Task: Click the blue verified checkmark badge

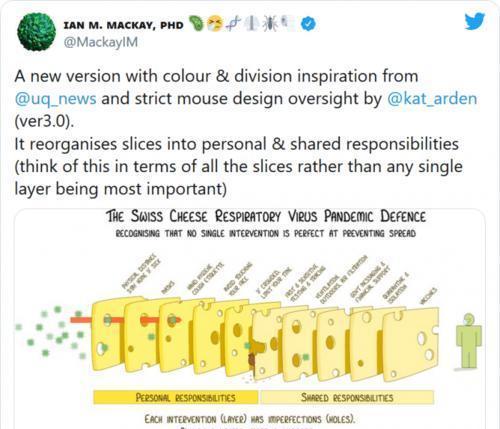Action: click(x=309, y=24)
